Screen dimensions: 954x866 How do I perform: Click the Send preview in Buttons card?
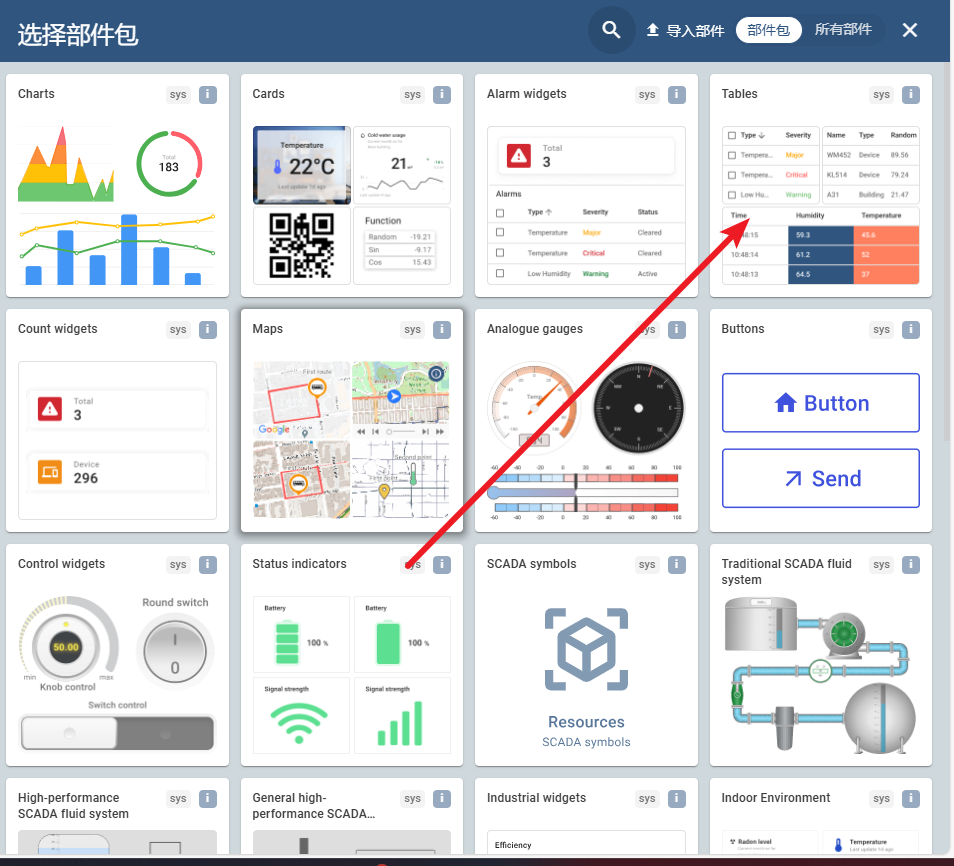click(x=820, y=478)
